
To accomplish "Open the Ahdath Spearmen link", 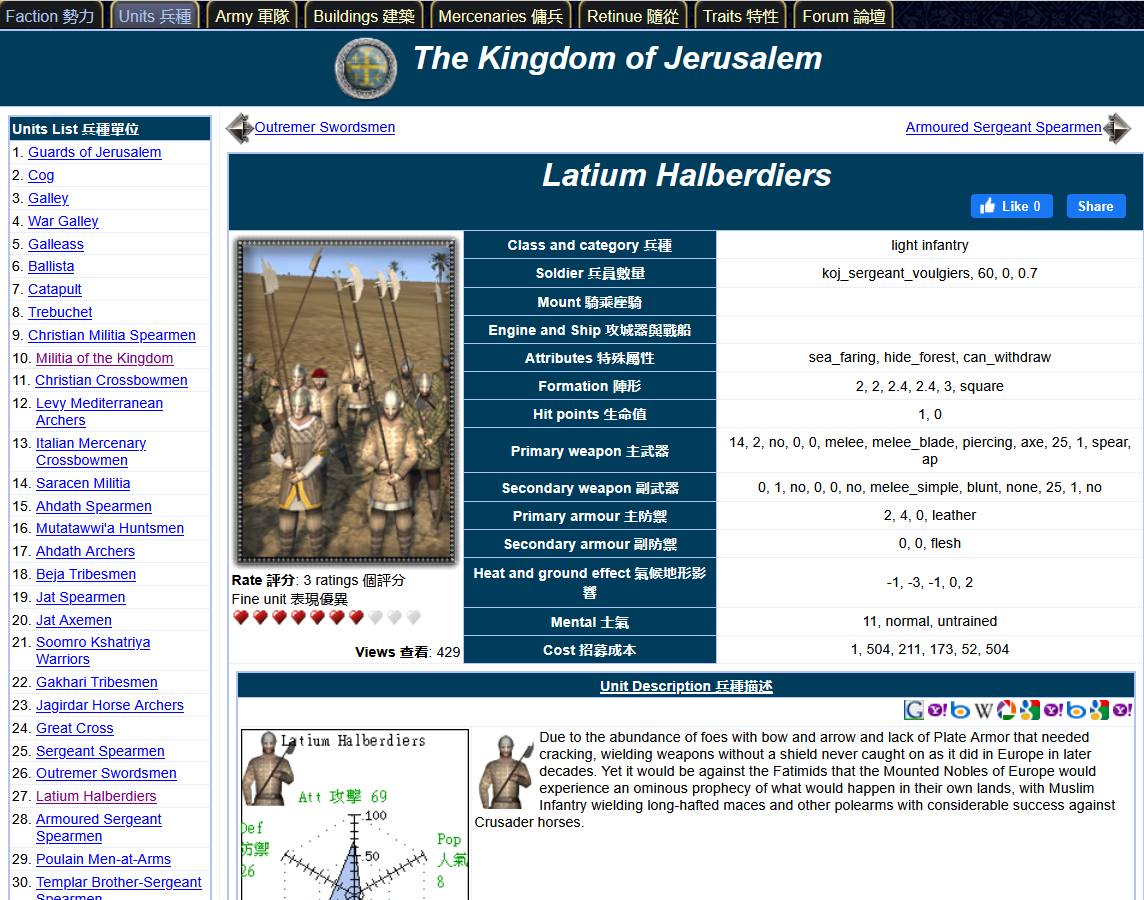I will (x=94, y=506).
